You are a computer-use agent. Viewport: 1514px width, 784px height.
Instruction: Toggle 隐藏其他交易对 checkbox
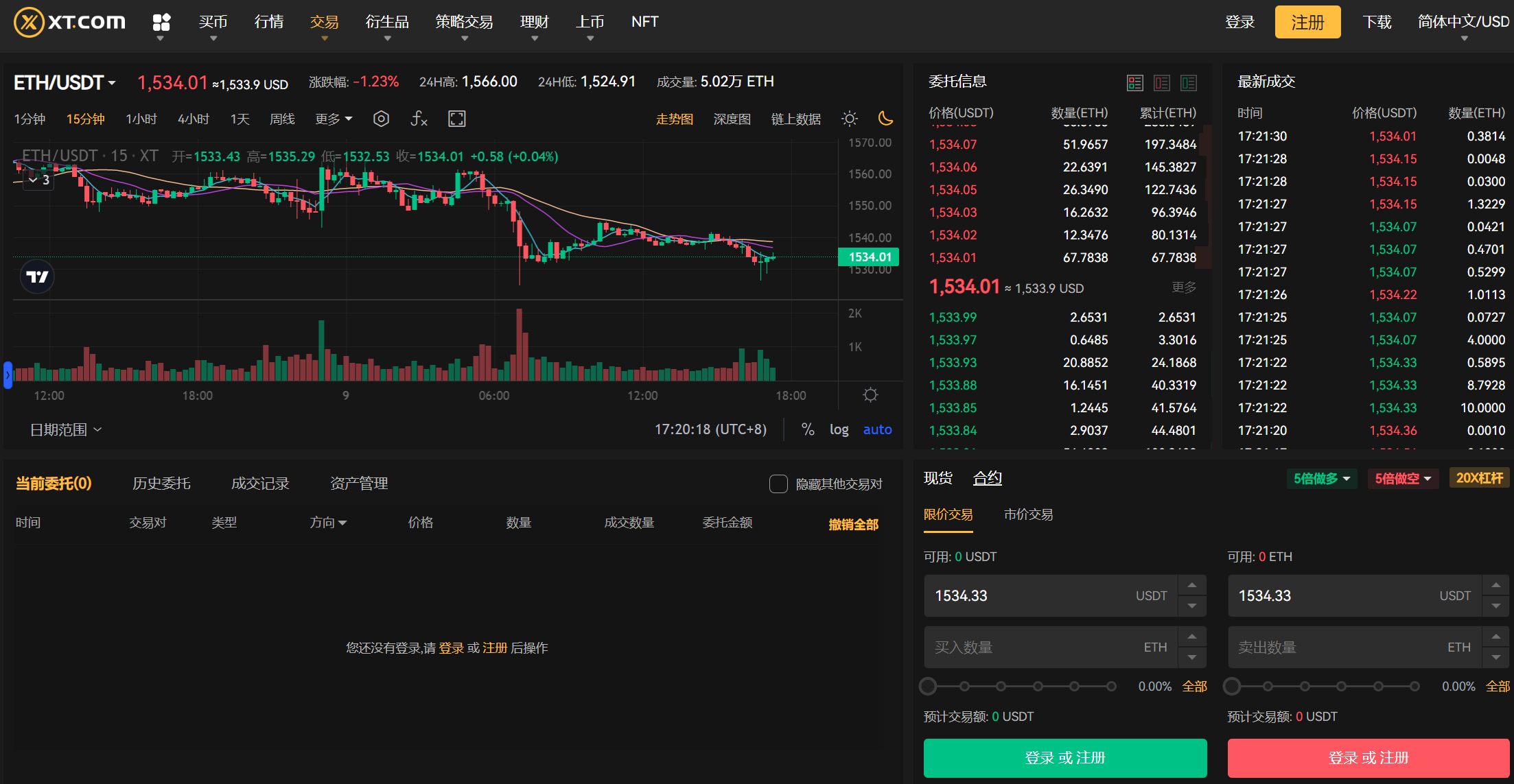tap(778, 484)
